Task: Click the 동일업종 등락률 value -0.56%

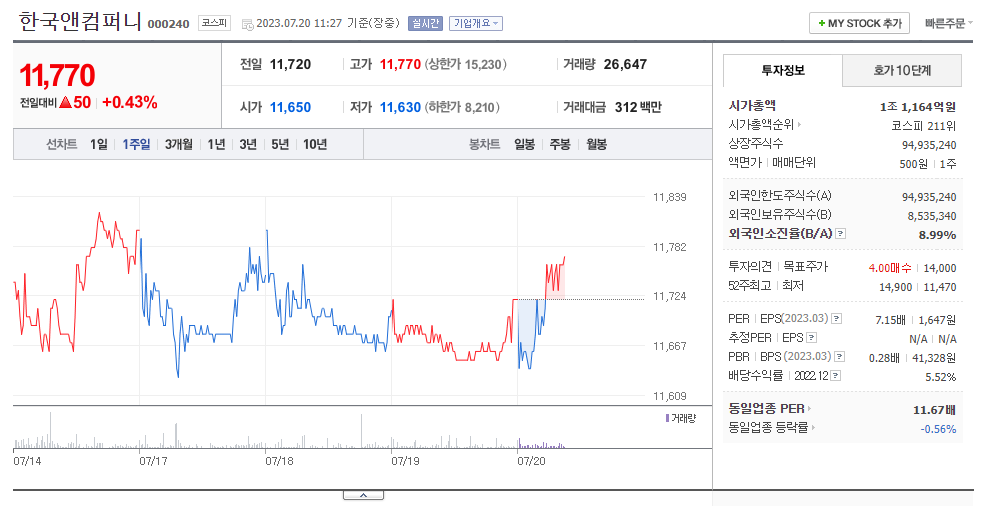Action: [x=938, y=429]
